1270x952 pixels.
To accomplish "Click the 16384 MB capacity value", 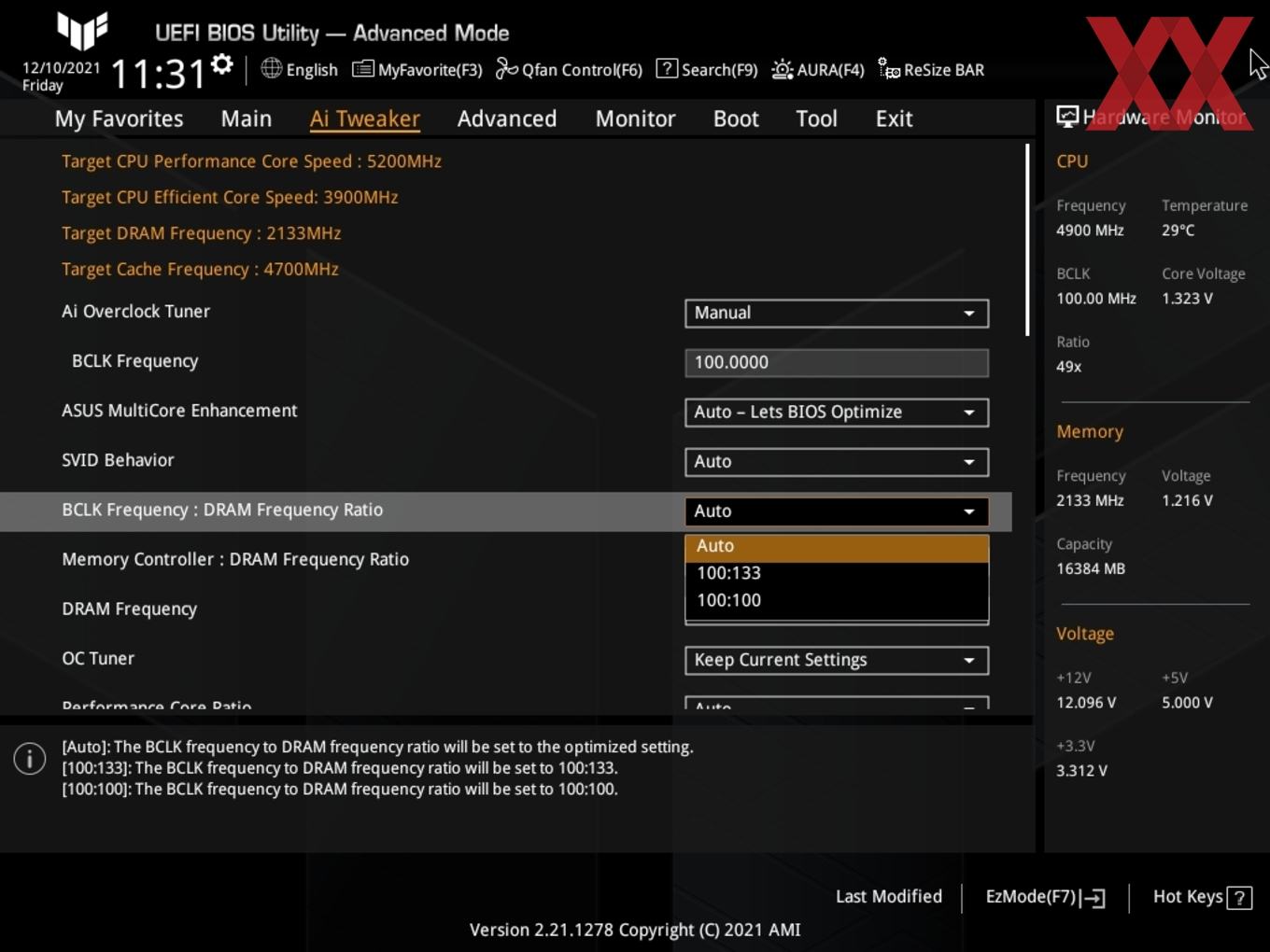I will pyautogui.click(x=1091, y=568).
